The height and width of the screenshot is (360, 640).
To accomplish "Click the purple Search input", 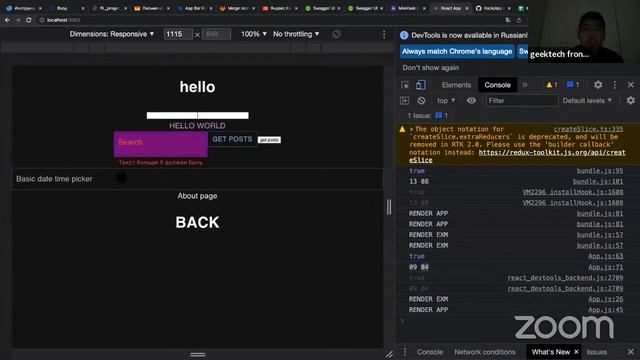I will (161, 144).
